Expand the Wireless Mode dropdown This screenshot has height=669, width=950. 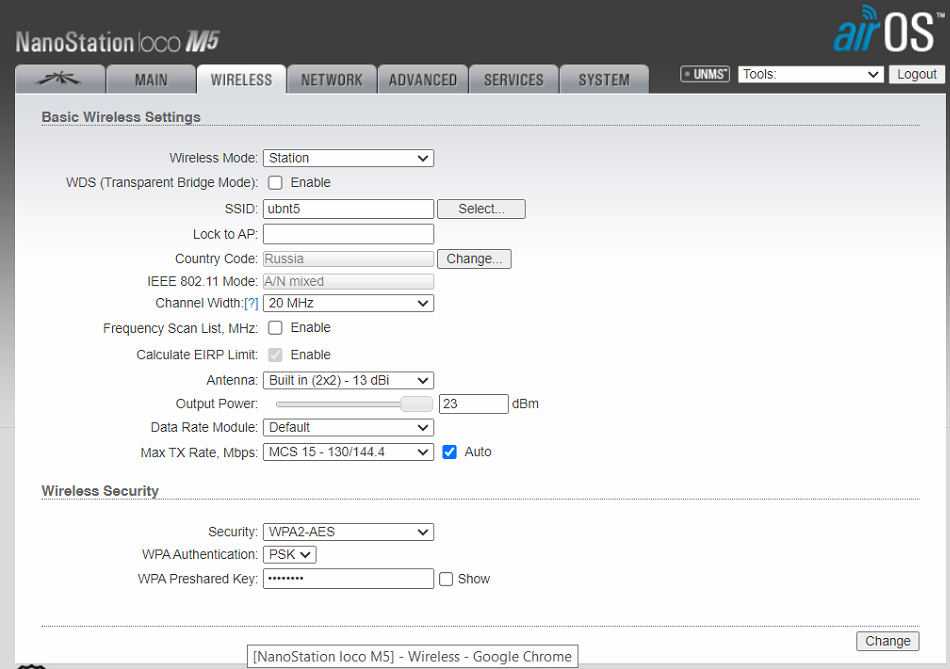click(348, 158)
